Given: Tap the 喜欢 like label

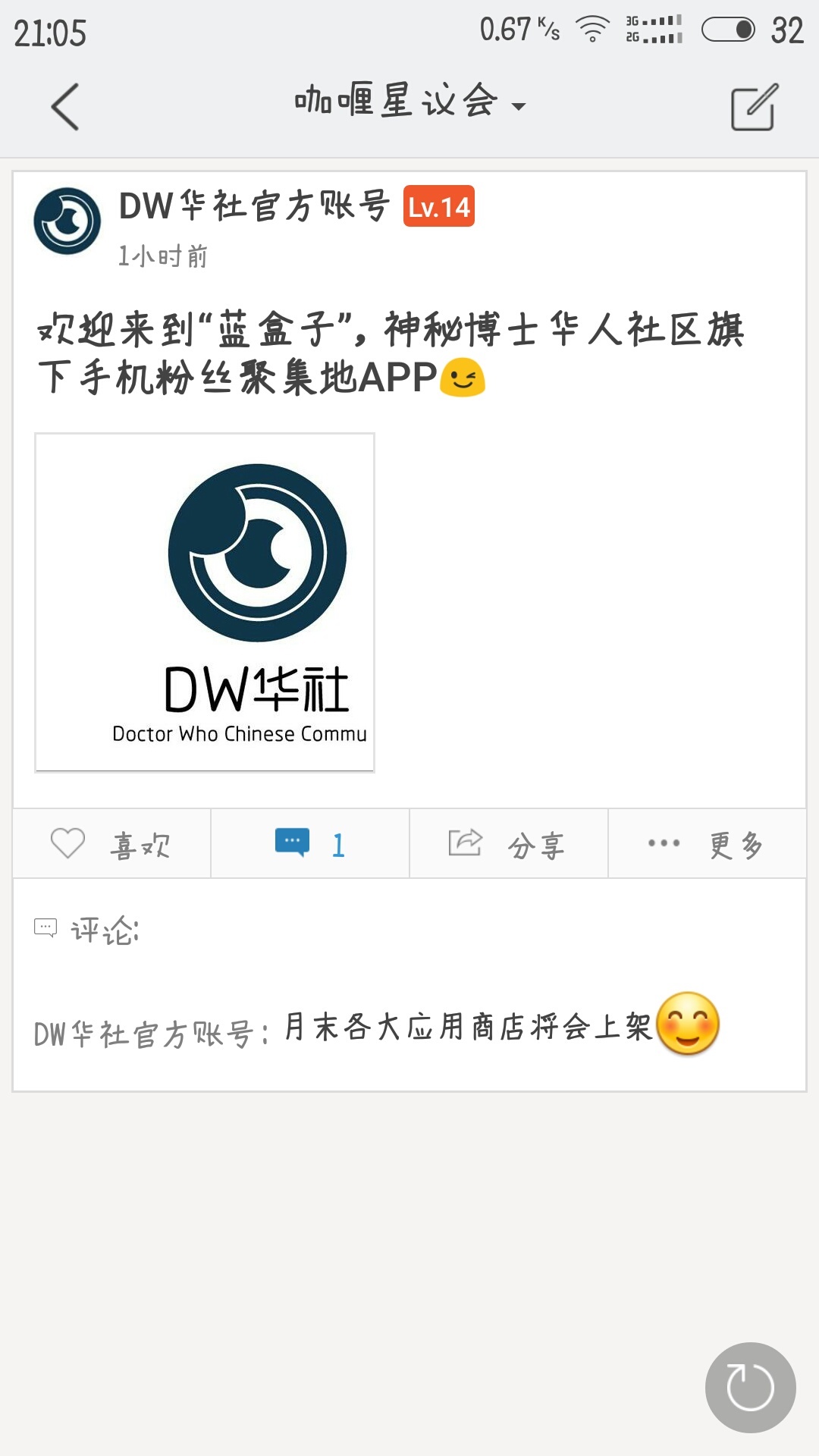Looking at the screenshot, I should point(141,845).
